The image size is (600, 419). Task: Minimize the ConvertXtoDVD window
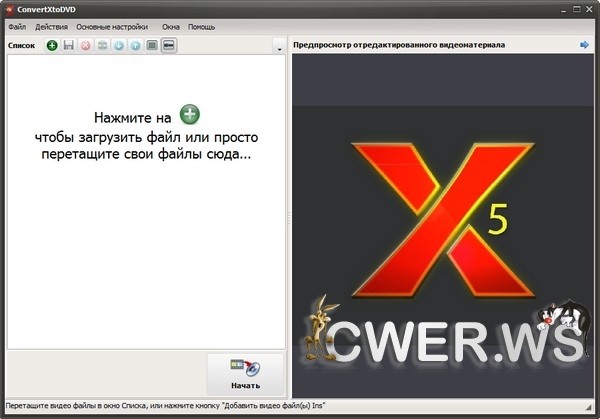click(x=563, y=10)
